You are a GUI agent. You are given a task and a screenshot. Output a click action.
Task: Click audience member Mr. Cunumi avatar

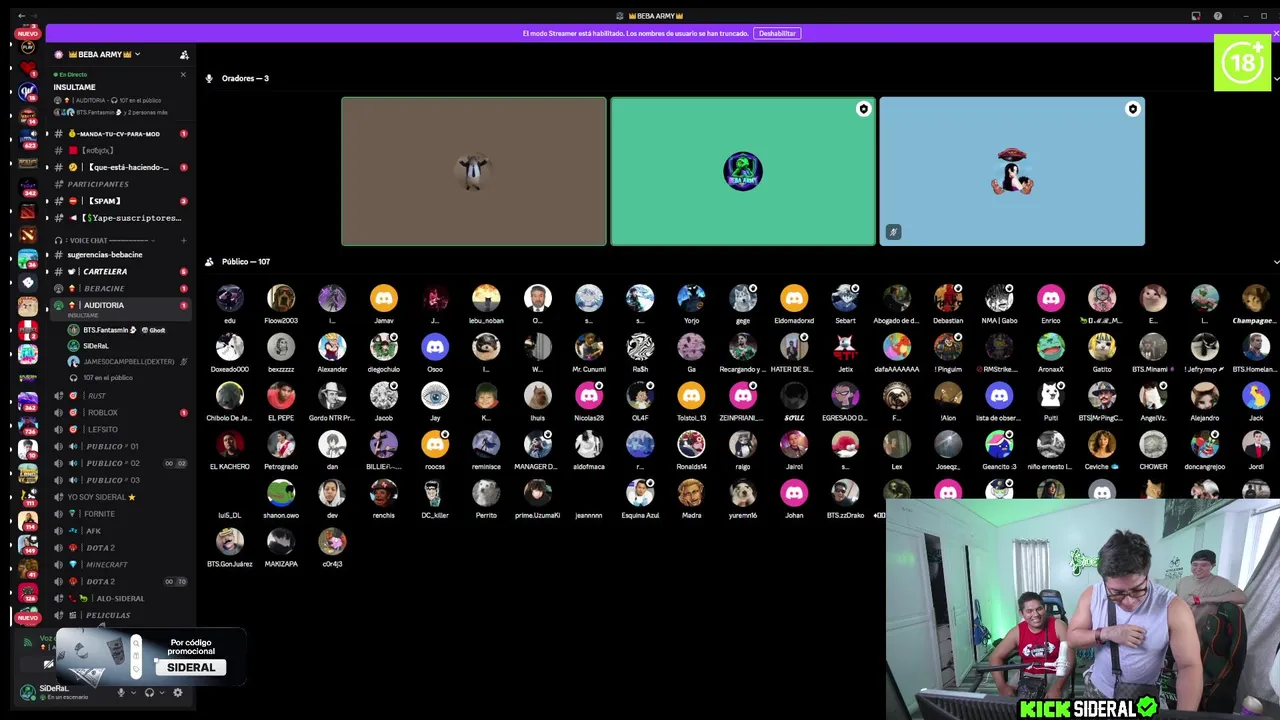589,347
